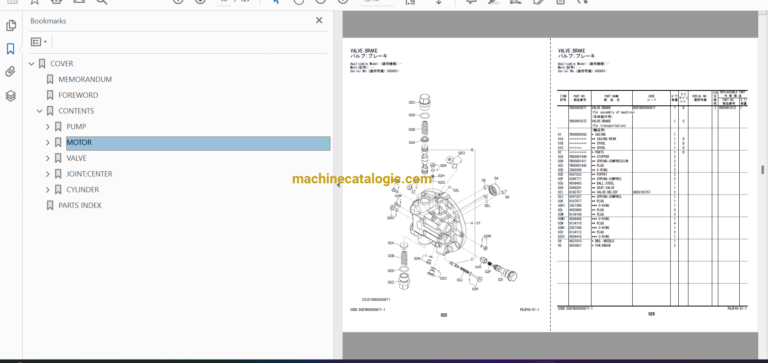Select the highlighted MOTOR bookmark

click(x=198, y=143)
